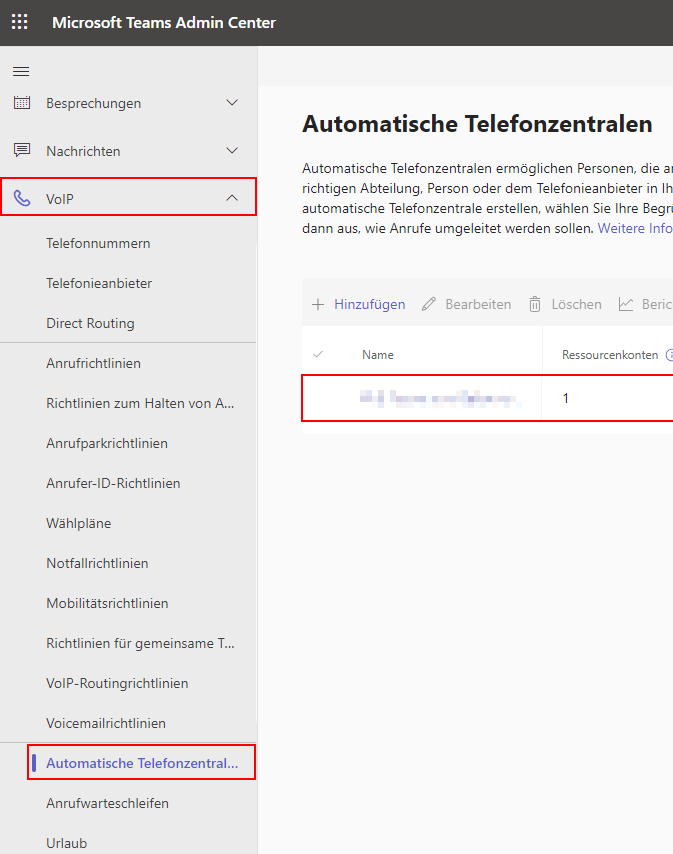Image resolution: width=673 pixels, height=854 pixels.
Task: Select Anrufparkrichtlinien in the menu
Action: point(107,443)
